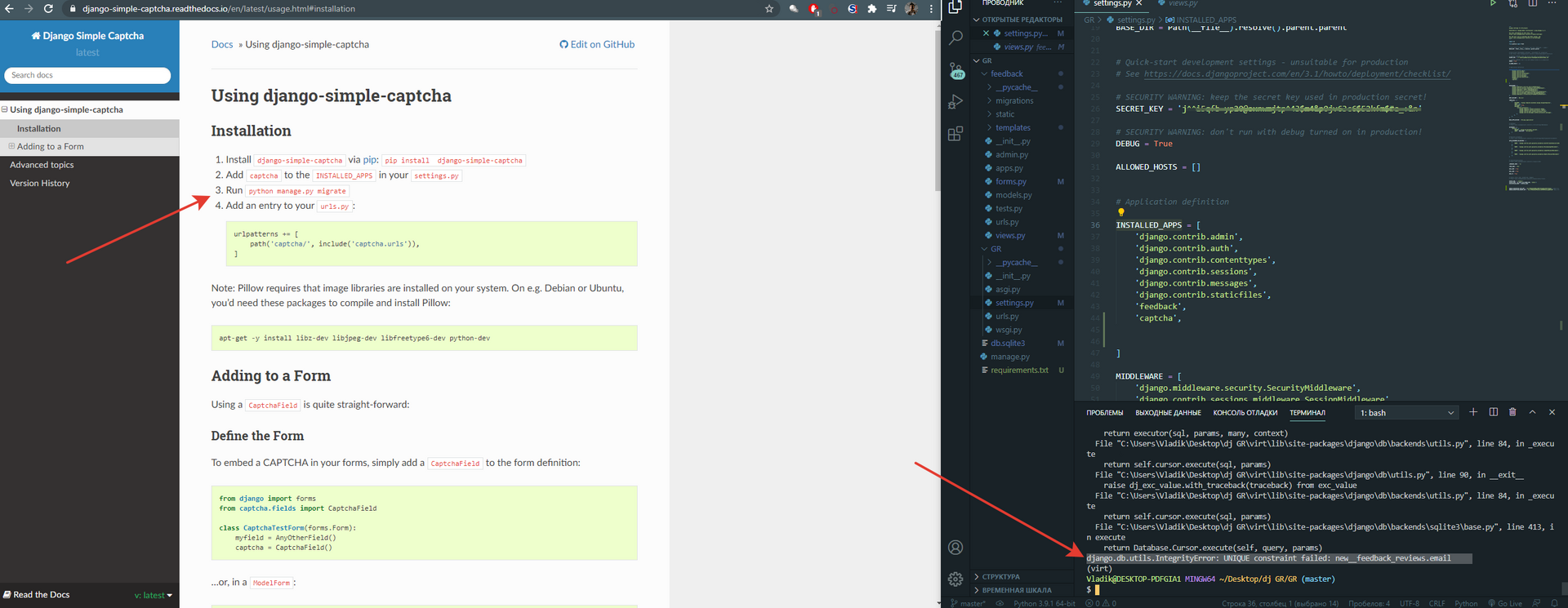This screenshot has width=1568, height=608.
Task: Open Extensions view in VS Code
Action: (955, 134)
